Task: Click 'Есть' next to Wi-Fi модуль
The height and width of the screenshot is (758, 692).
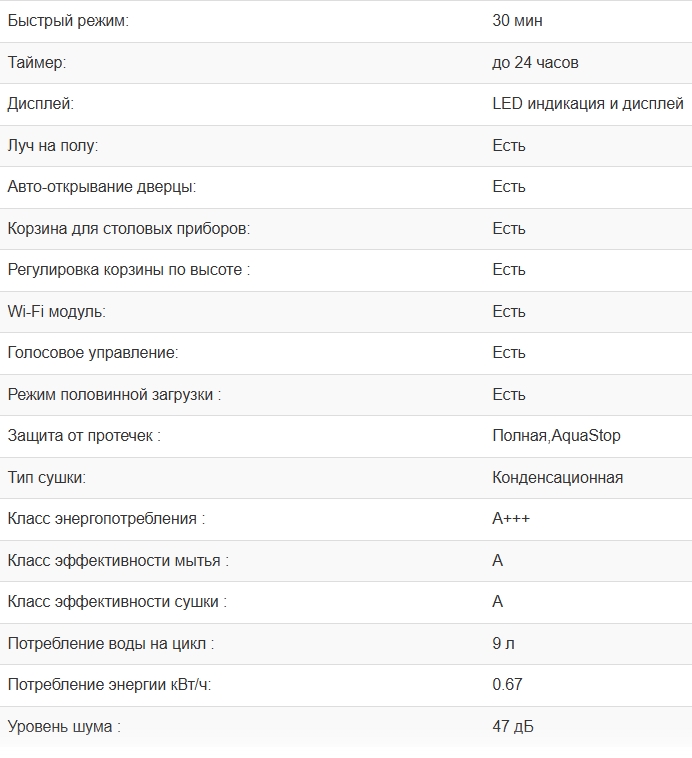Action: 509,312
